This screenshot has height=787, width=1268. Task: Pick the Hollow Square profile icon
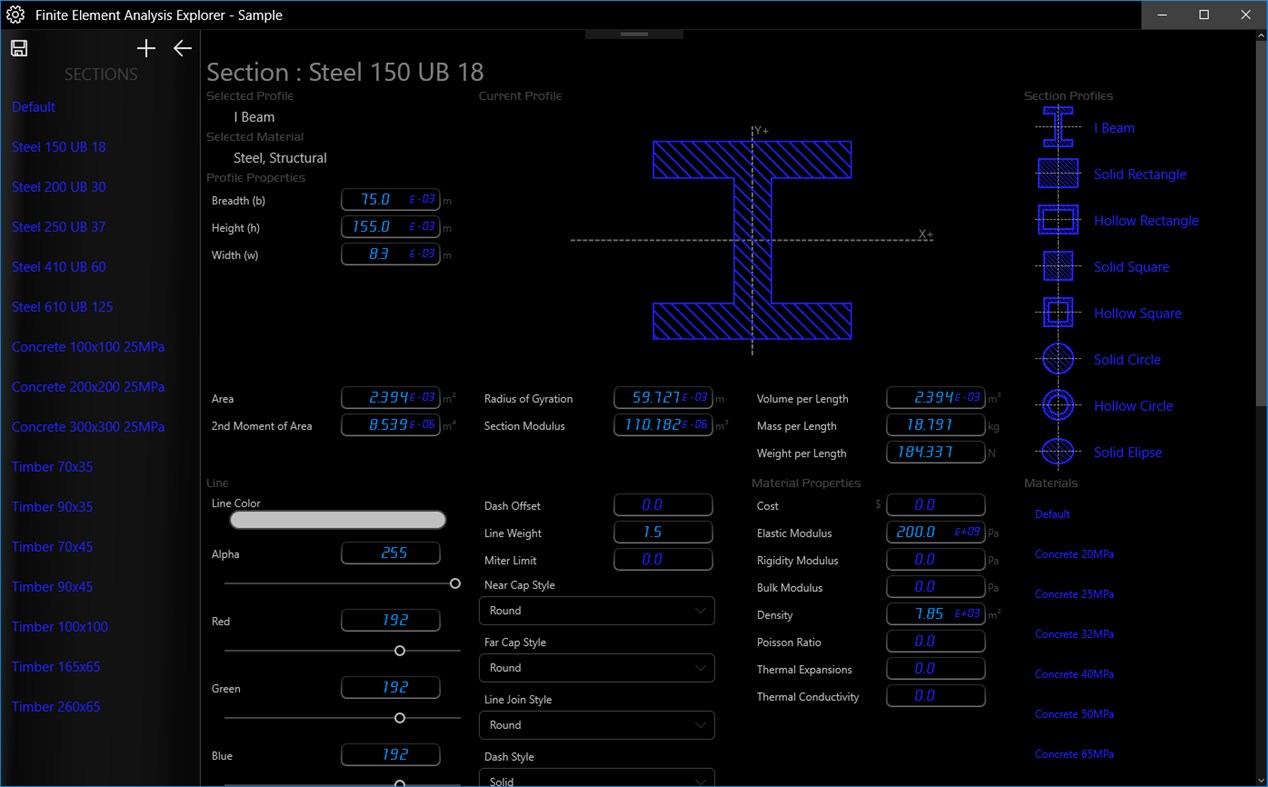(1057, 312)
